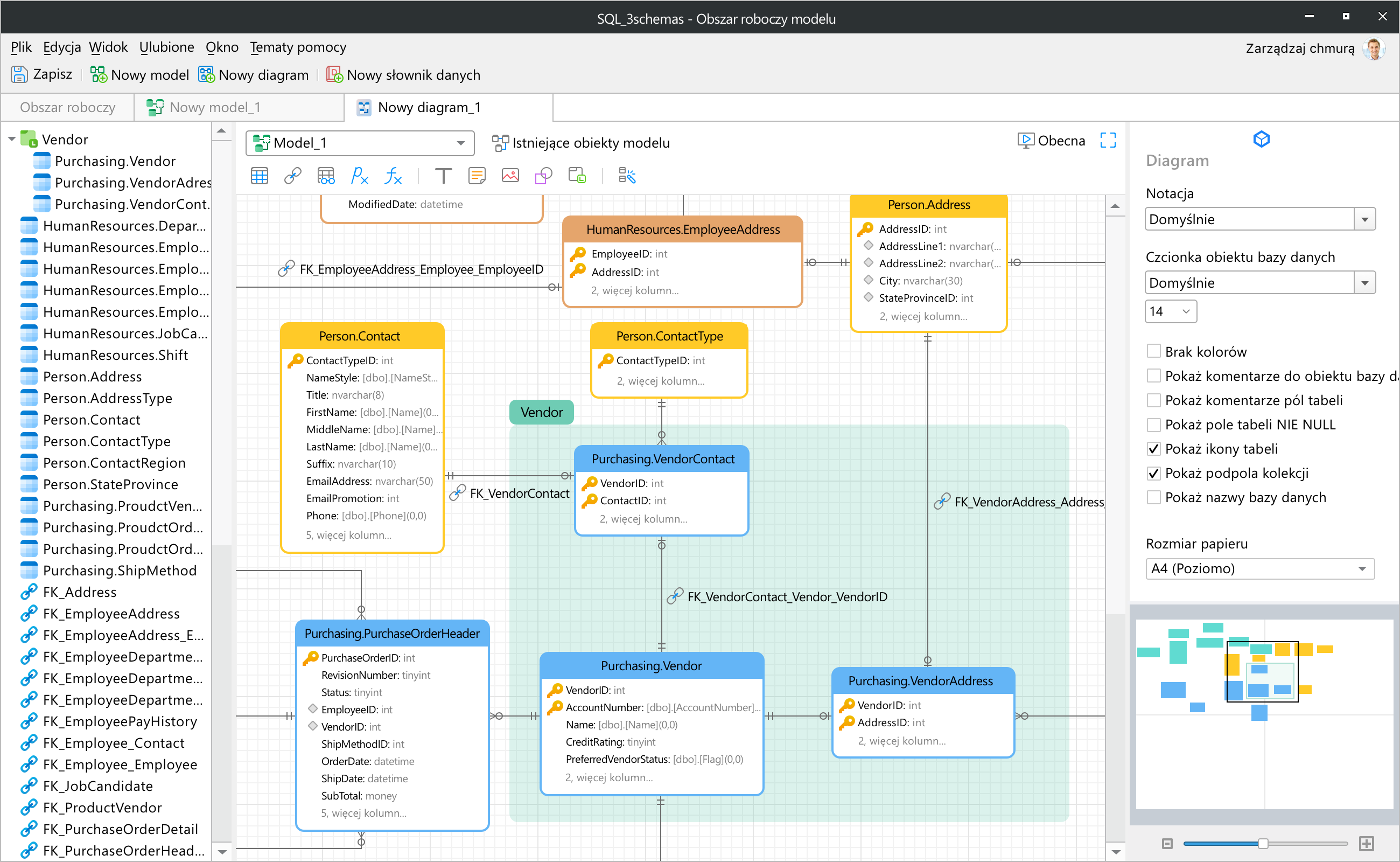Image resolution: width=1400 pixels, height=862 pixels.
Task: Toggle fullscreen diagram view icon
Action: pos(1107,140)
